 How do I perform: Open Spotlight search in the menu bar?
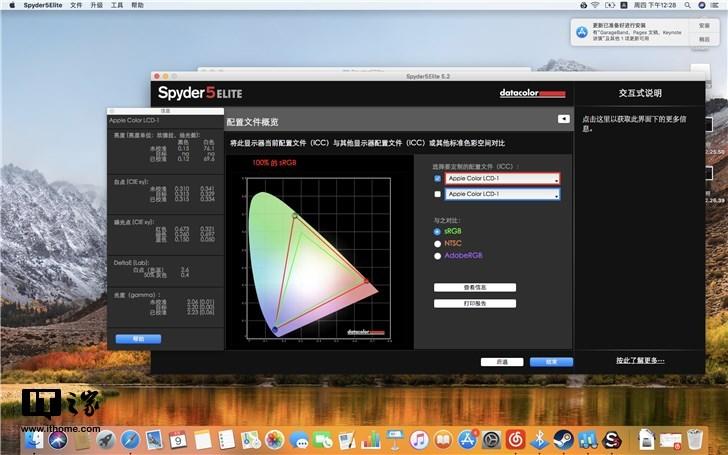688,5
